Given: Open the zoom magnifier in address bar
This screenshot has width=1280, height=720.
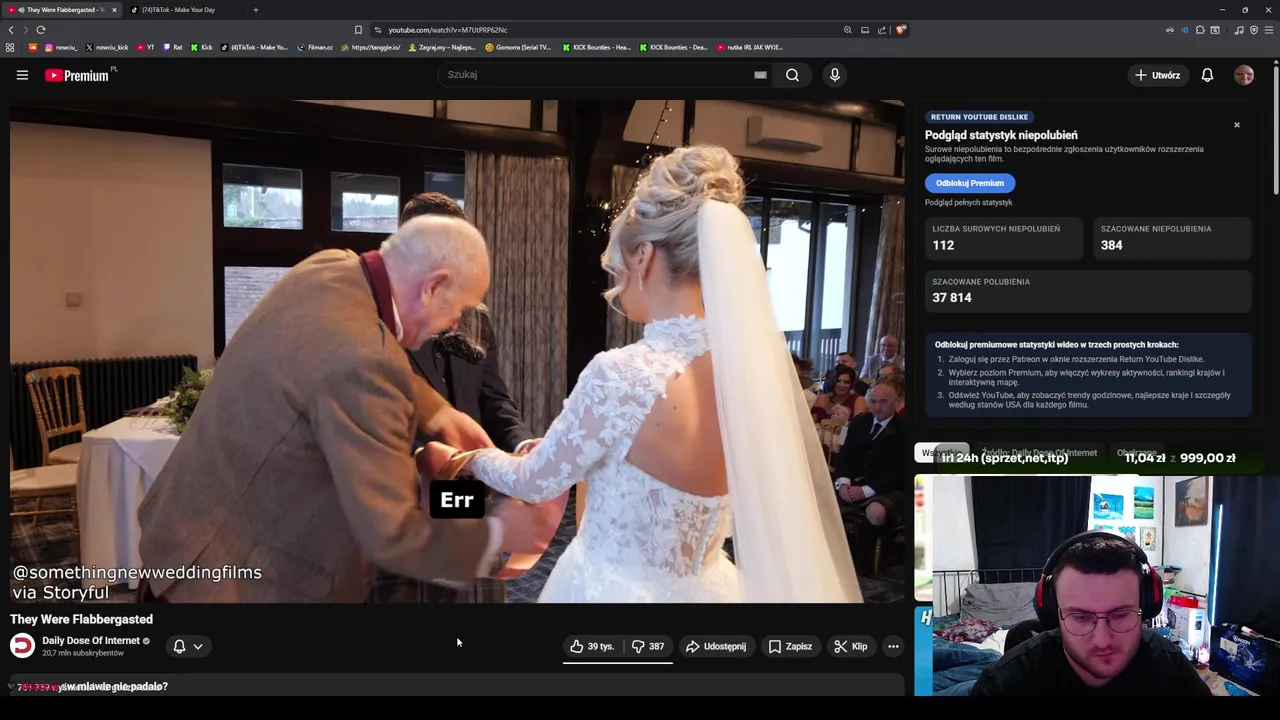Looking at the screenshot, I should (848, 30).
